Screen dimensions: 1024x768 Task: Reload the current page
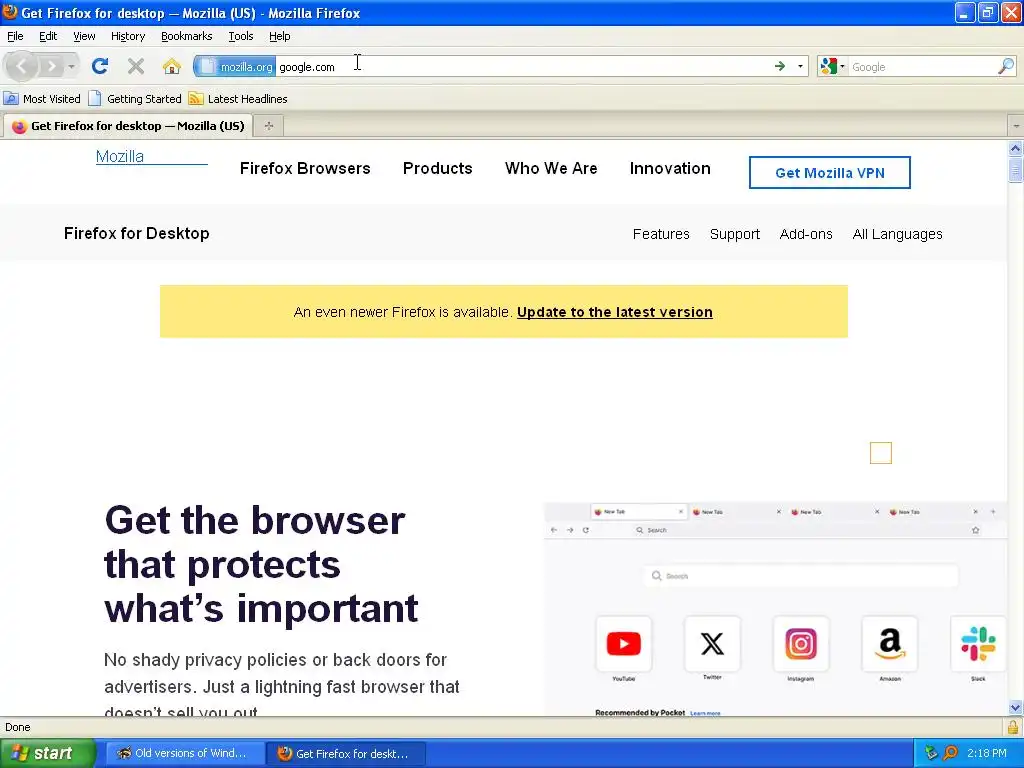pyautogui.click(x=100, y=66)
